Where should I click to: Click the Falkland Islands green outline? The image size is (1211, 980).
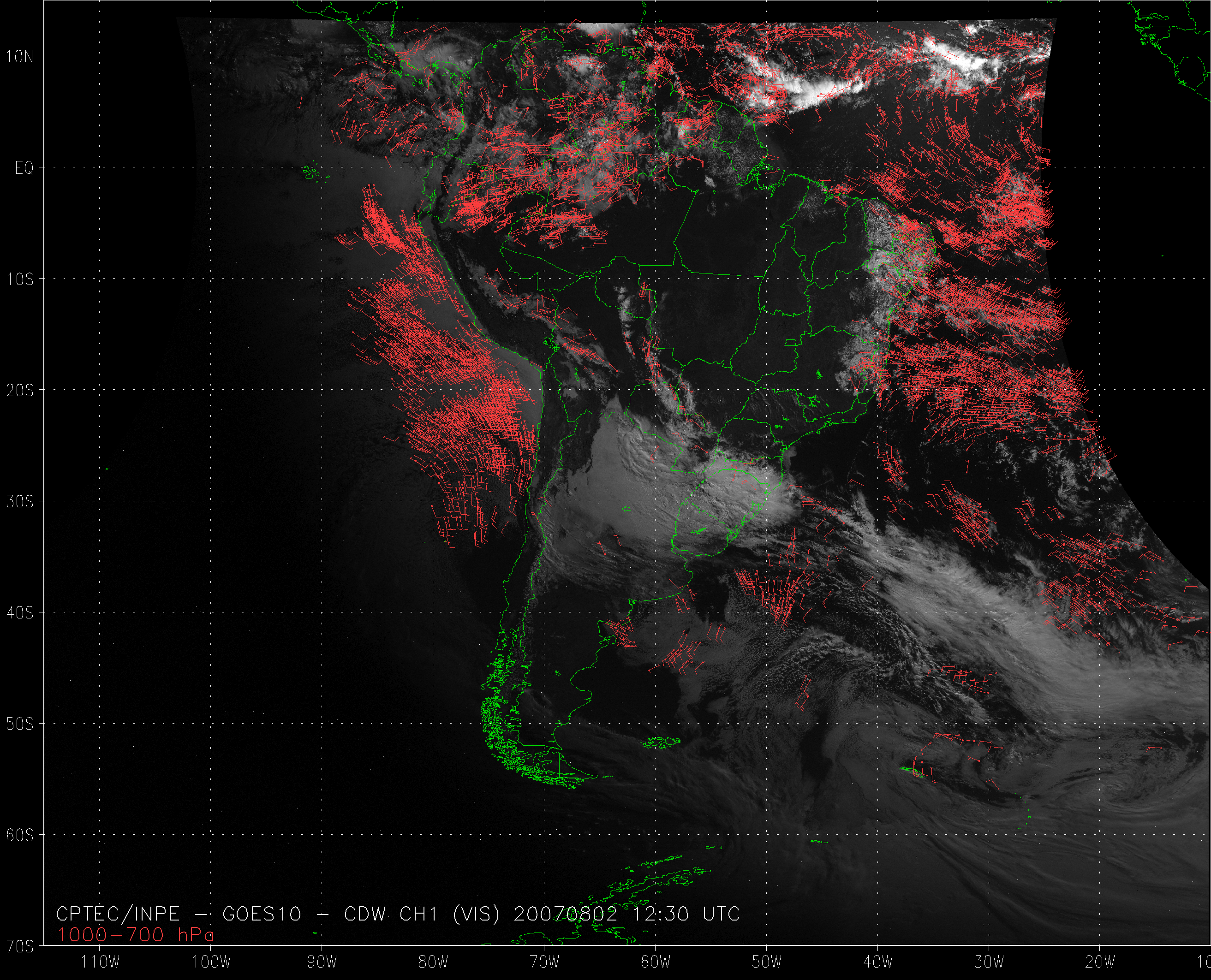coord(662,742)
